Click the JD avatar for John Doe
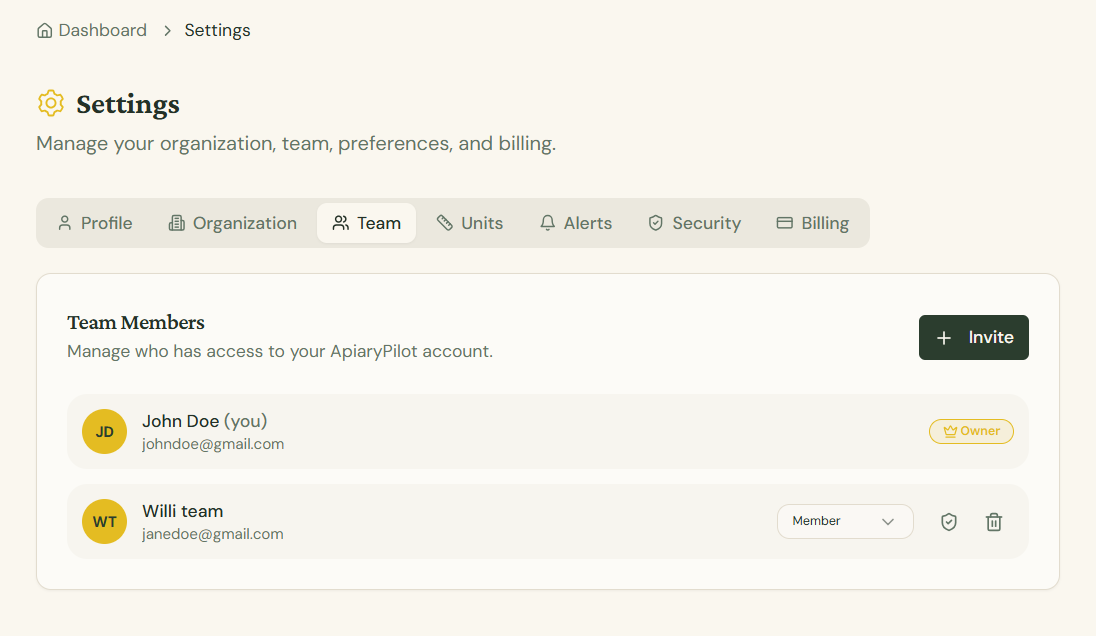This screenshot has height=636, width=1096. tap(104, 432)
